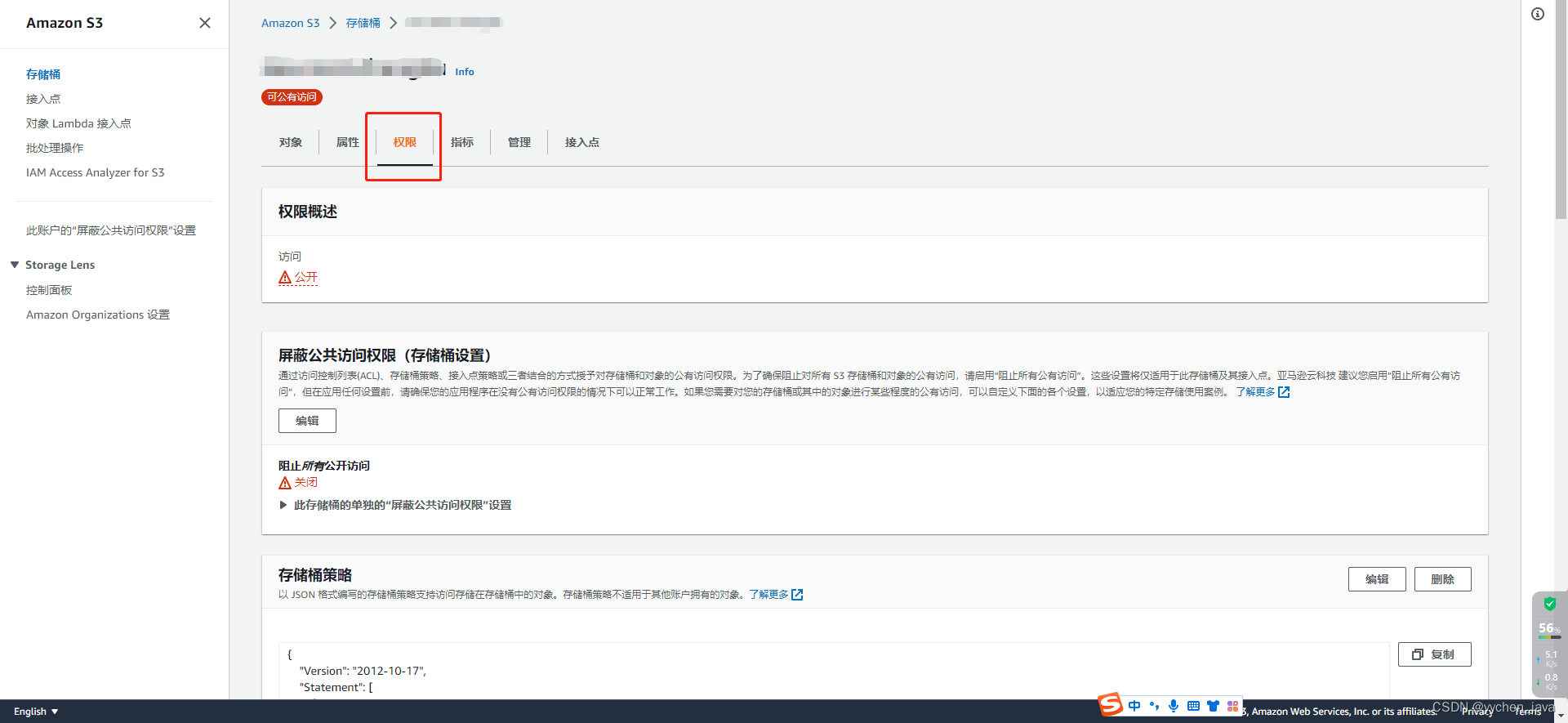This screenshot has width=1568, height=723.
Task: Open the Sogou toolbox grid icon
Action: (x=1232, y=706)
